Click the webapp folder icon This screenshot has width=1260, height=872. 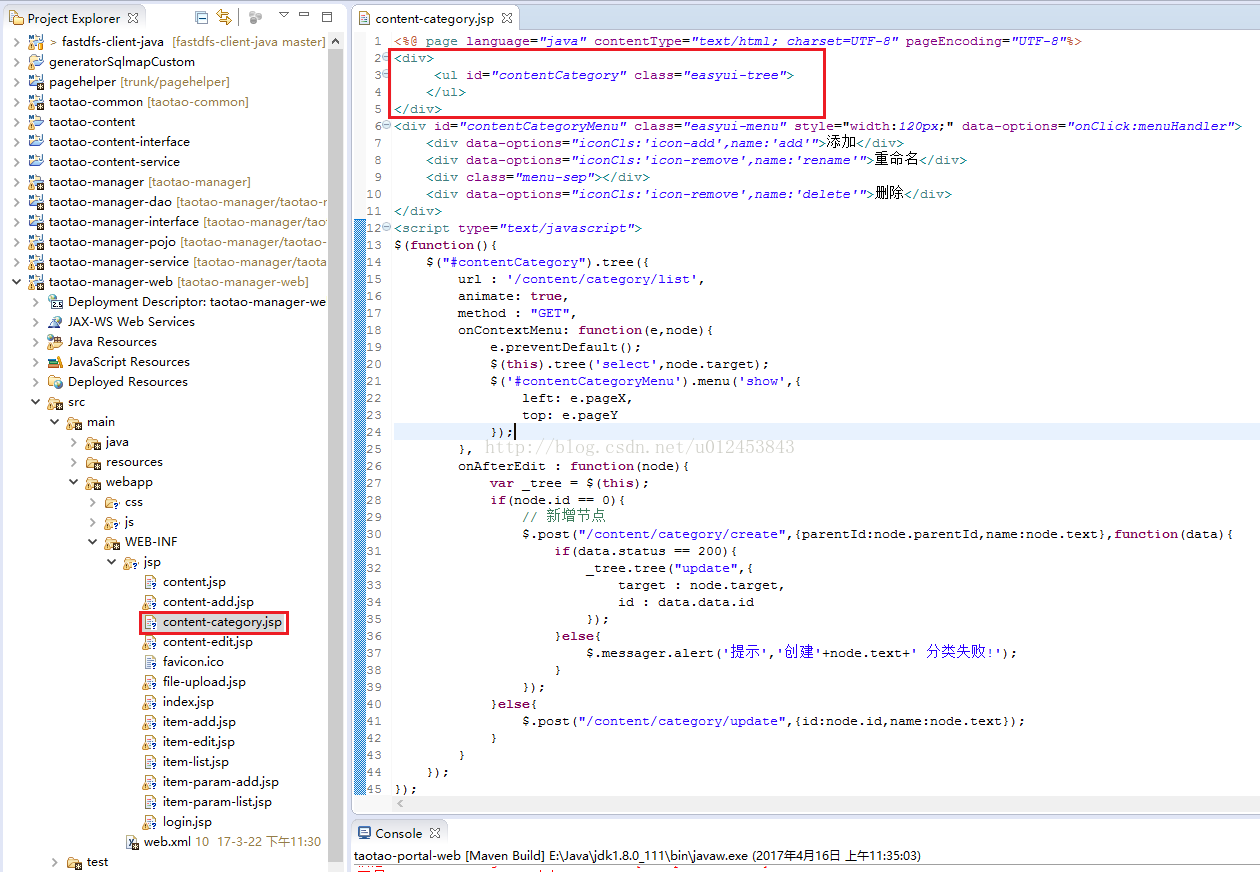[x=94, y=481]
